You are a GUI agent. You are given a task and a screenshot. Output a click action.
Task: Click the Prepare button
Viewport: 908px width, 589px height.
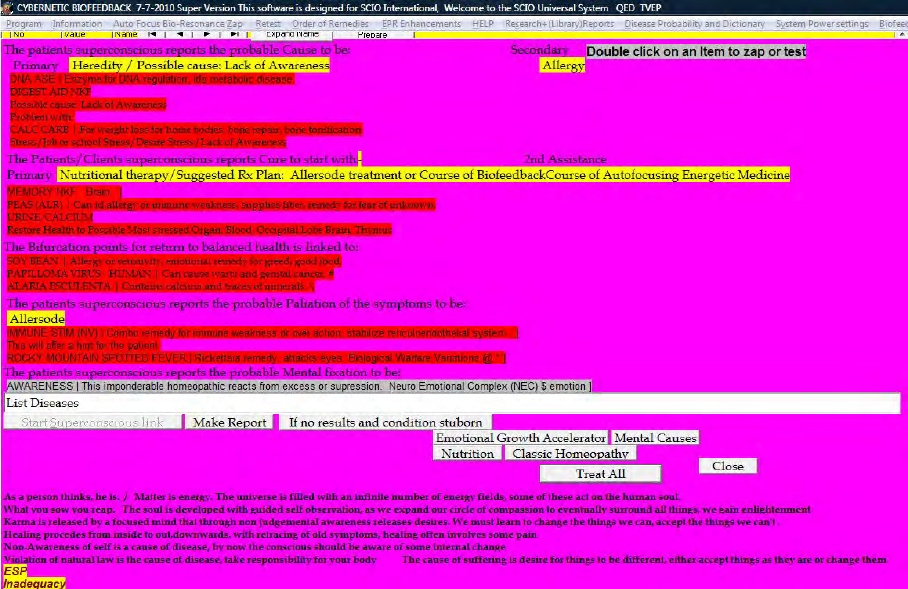373,35
